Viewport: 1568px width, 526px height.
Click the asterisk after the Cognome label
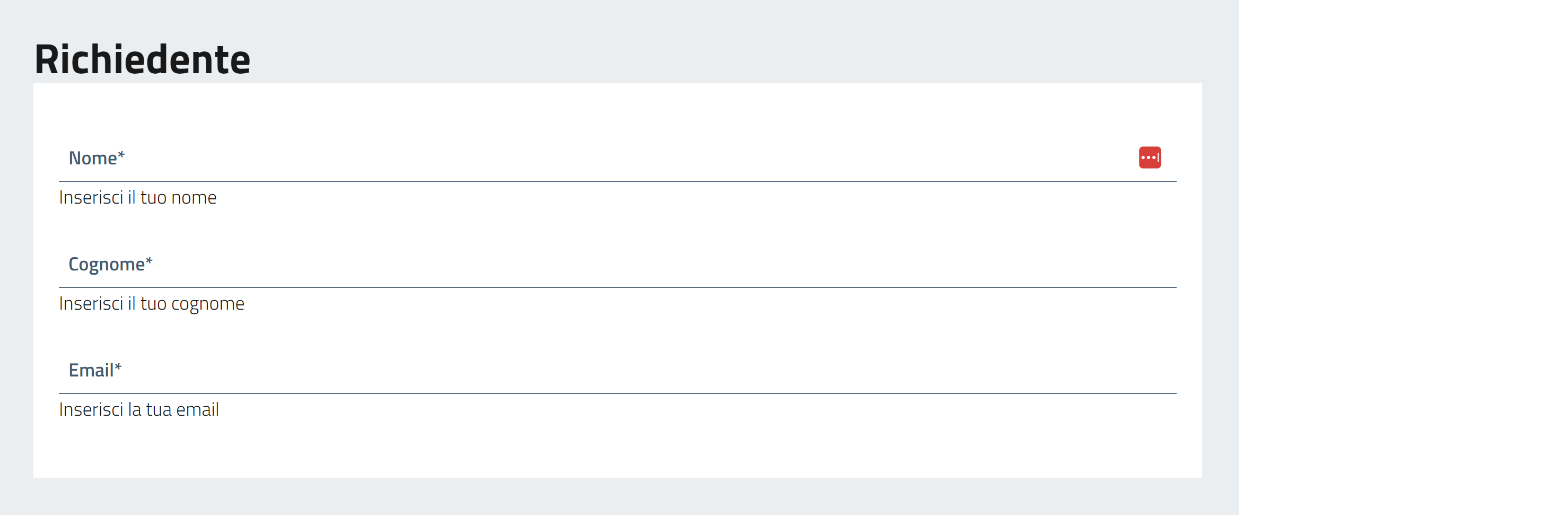click(149, 261)
